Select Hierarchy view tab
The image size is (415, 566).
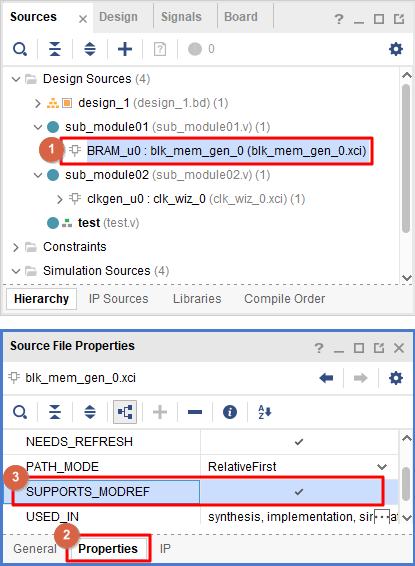(x=42, y=299)
